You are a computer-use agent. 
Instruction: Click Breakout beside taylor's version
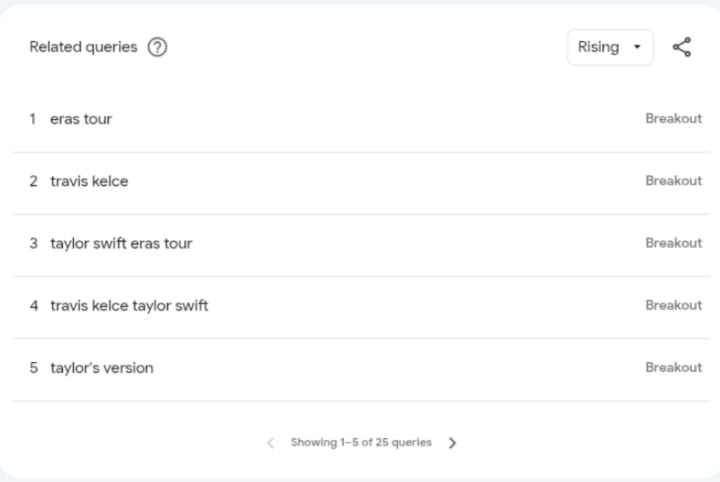(673, 367)
